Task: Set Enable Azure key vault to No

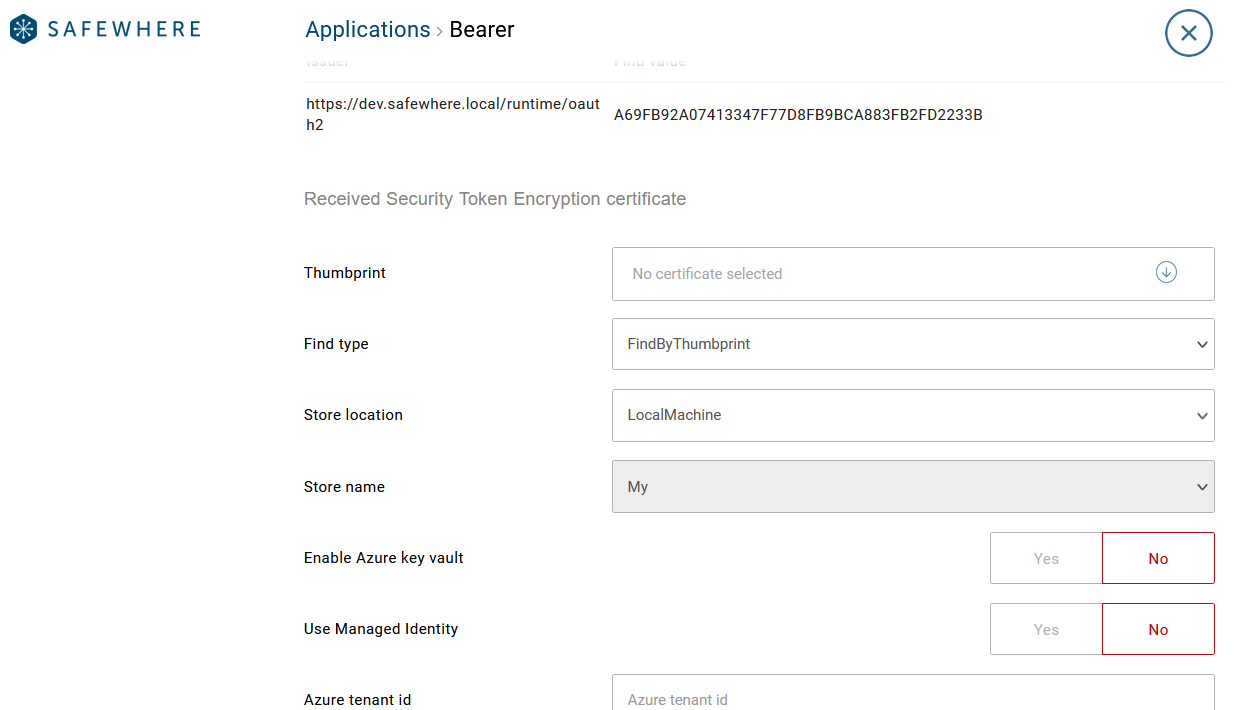Action: click(x=1158, y=558)
